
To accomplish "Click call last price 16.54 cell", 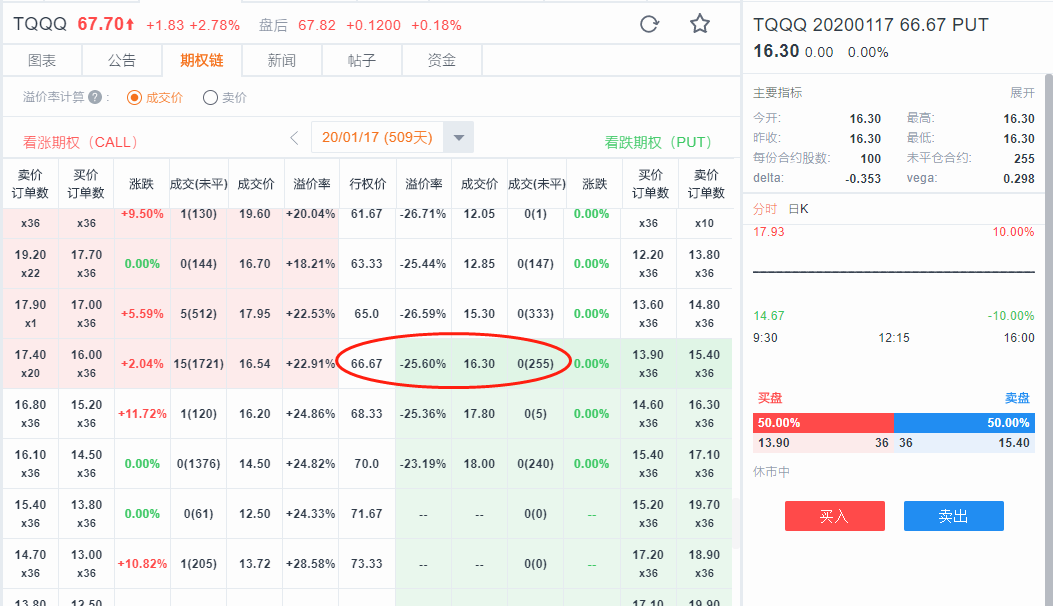I will (x=255, y=363).
